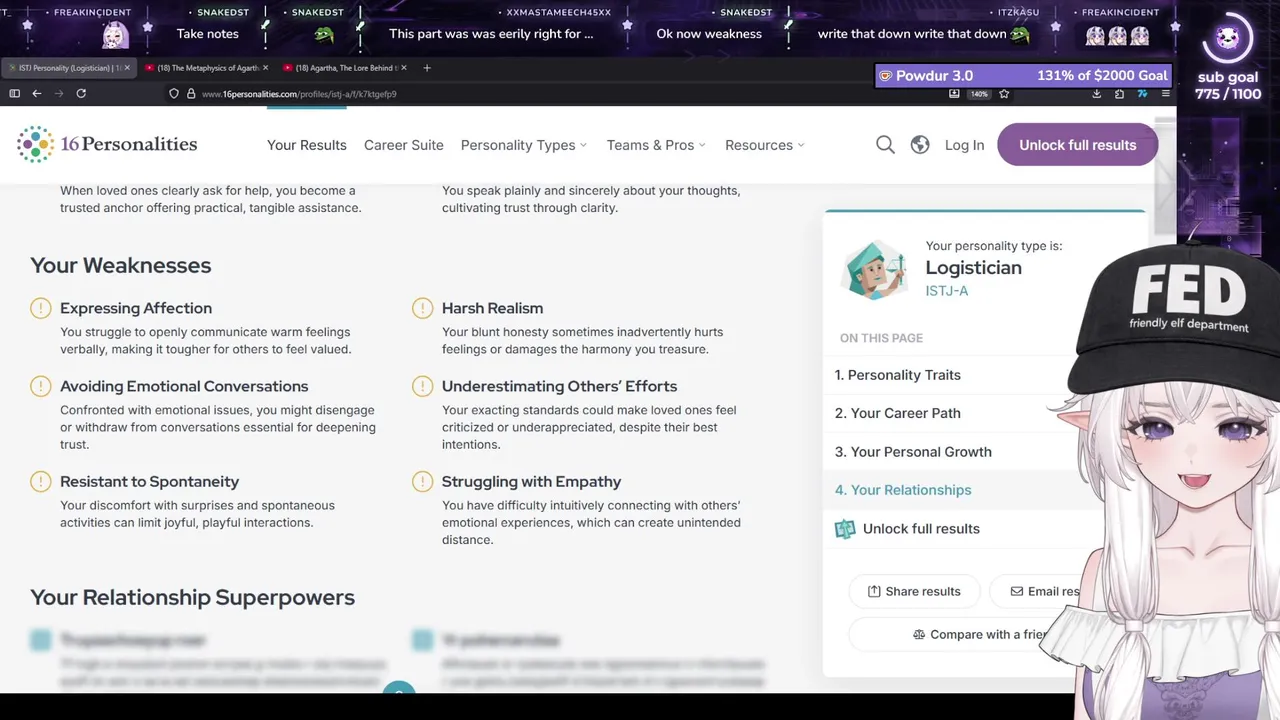The height and width of the screenshot is (720, 1280).
Task: Click the Logistician title text
Action: 974,268
